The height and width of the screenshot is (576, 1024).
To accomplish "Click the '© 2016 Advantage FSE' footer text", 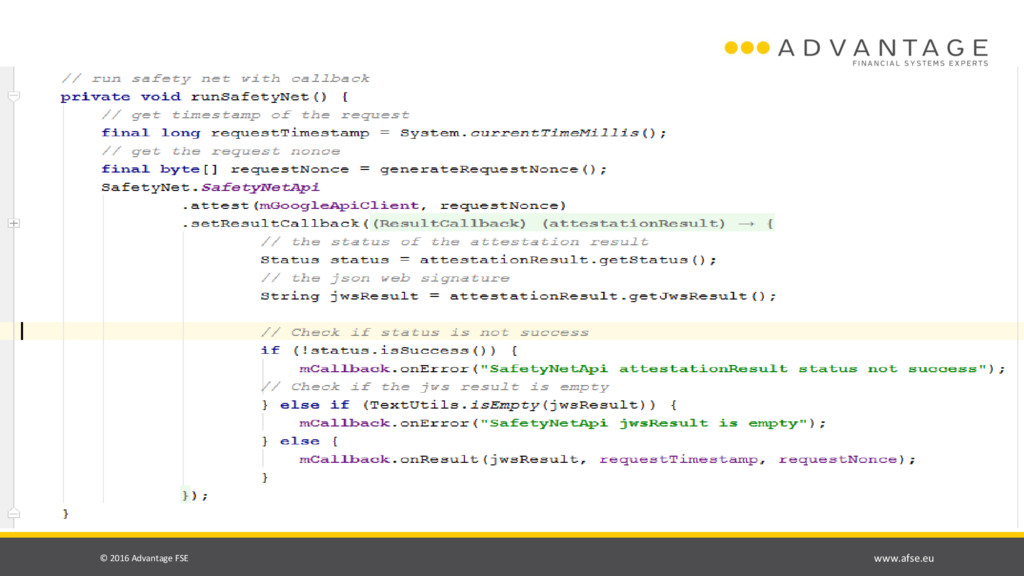I will pos(144,558).
